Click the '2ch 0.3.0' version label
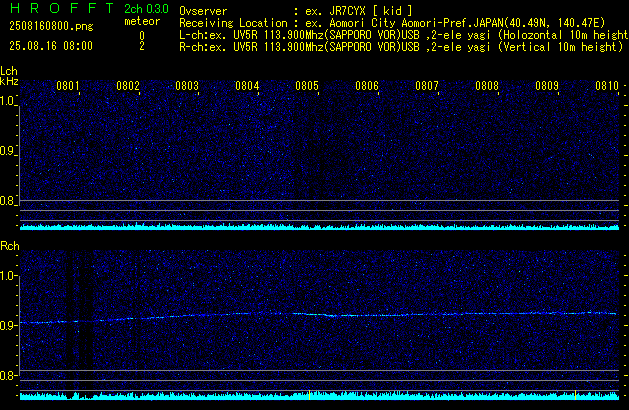This screenshot has width=629, height=410. click(x=146, y=9)
